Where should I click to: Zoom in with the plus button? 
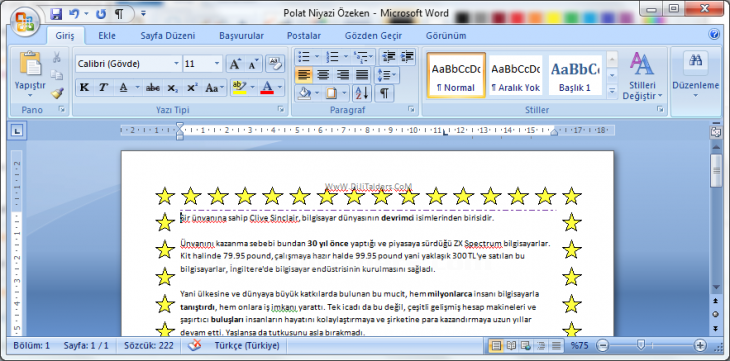[x=700, y=346]
